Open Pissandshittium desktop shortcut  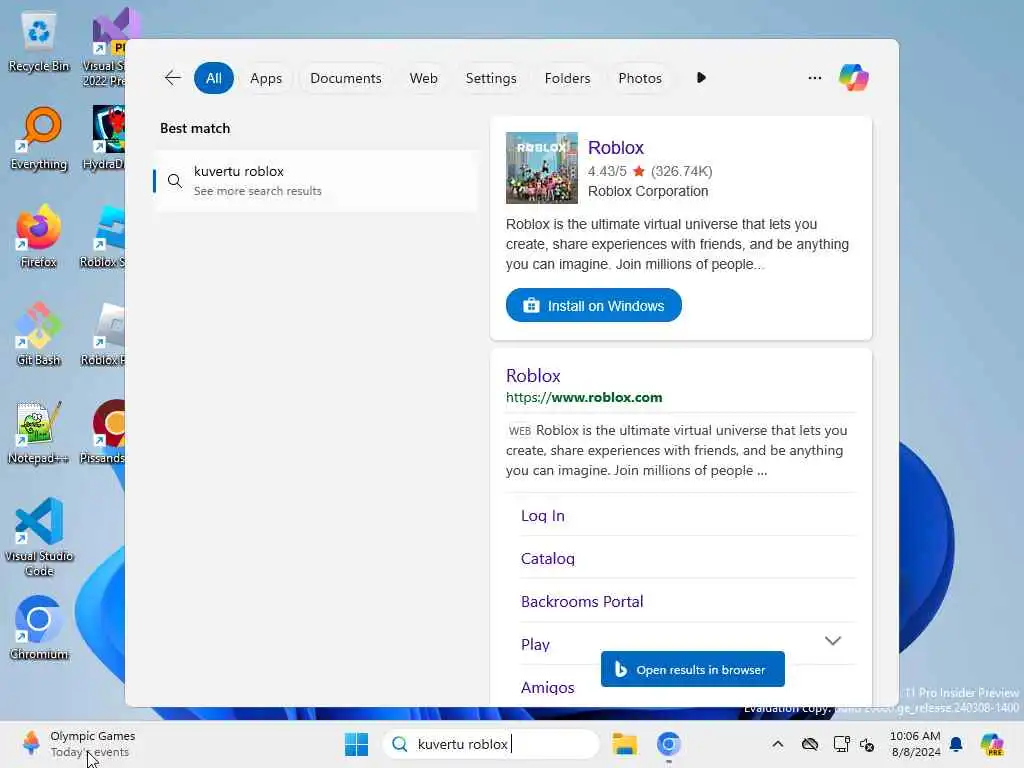tap(103, 432)
